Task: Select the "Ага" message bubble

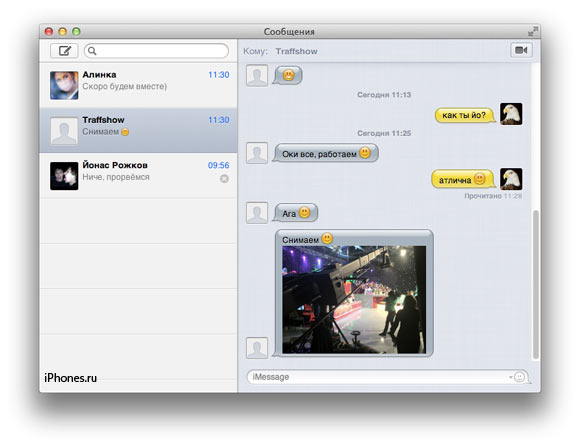Action: pyautogui.click(x=295, y=213)
